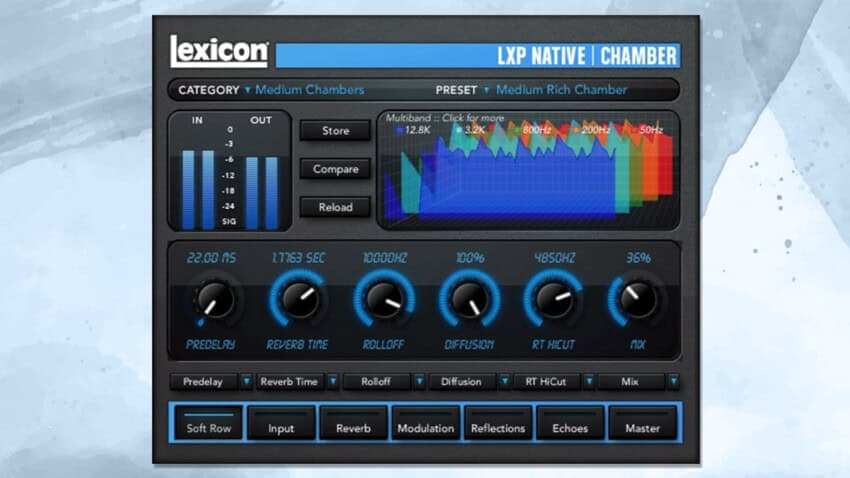Click the 22.00 ms predelay value

pos(211,258)
